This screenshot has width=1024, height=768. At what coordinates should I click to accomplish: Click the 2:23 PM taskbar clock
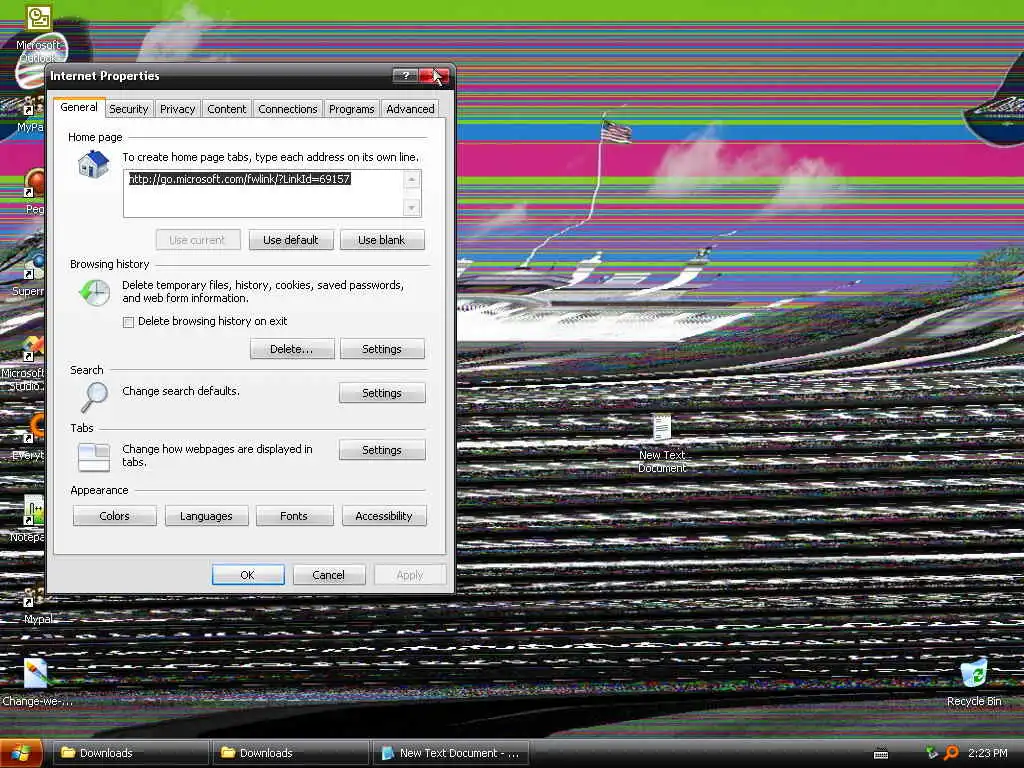[987, 753]
